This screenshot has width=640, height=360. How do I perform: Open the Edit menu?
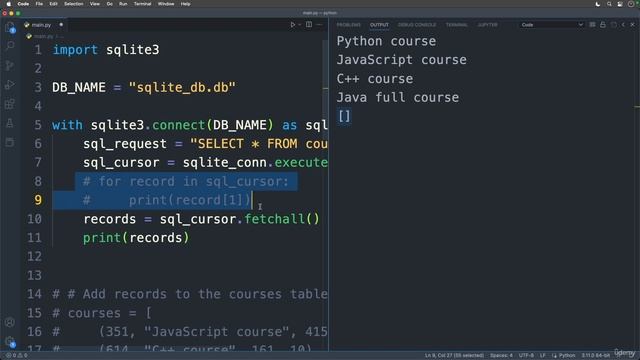tap(53, 4)
